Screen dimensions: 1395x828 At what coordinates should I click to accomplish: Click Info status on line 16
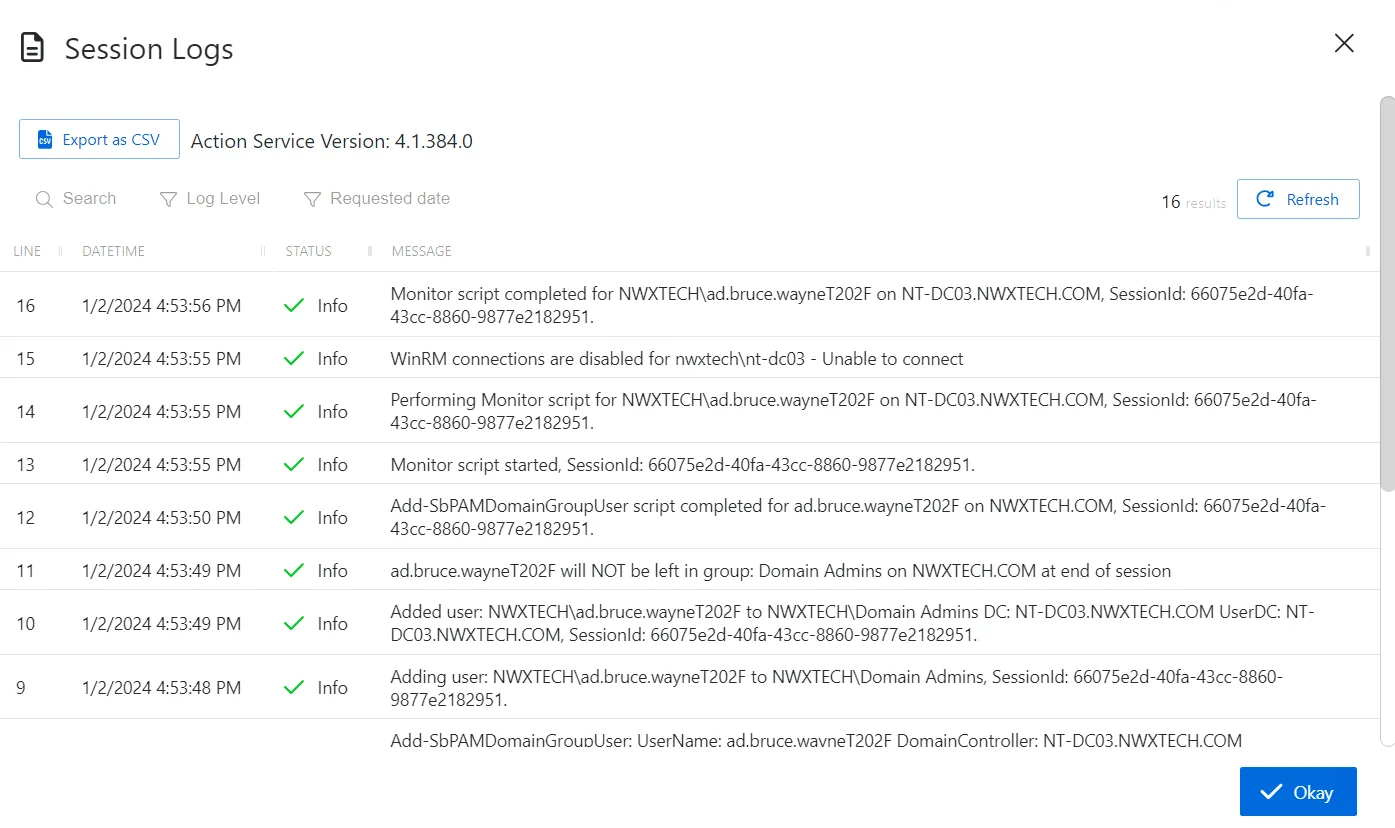coord(332,306)
